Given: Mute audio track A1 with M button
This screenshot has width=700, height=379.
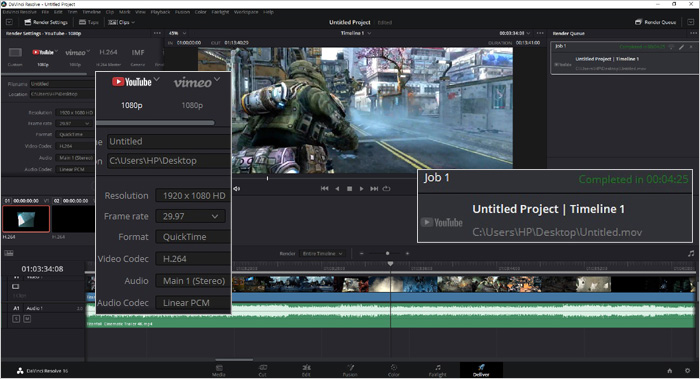Looking at the screenshot, I should [27, 319].
